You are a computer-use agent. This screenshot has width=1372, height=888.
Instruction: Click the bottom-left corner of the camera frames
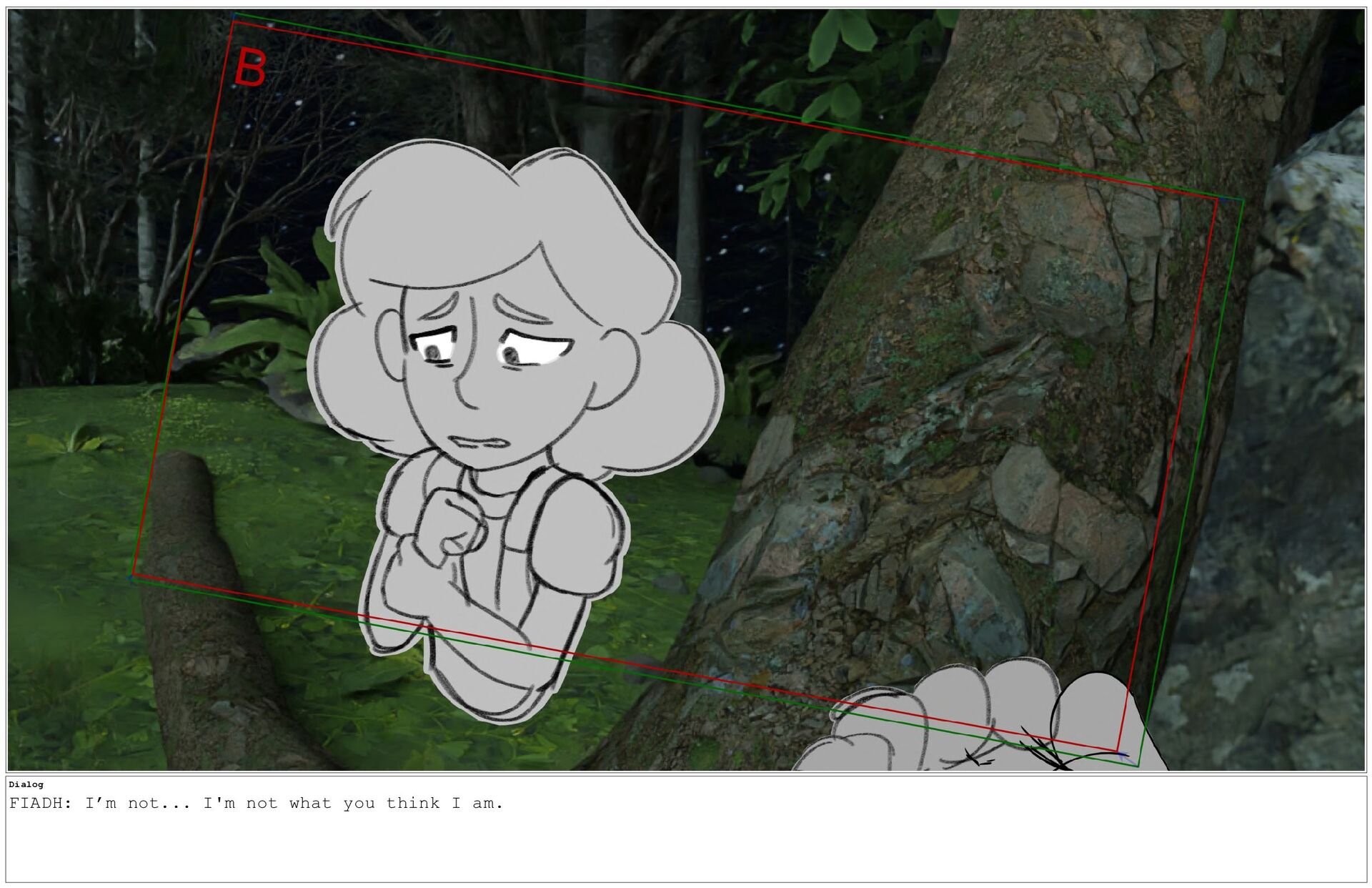point(133,576)
